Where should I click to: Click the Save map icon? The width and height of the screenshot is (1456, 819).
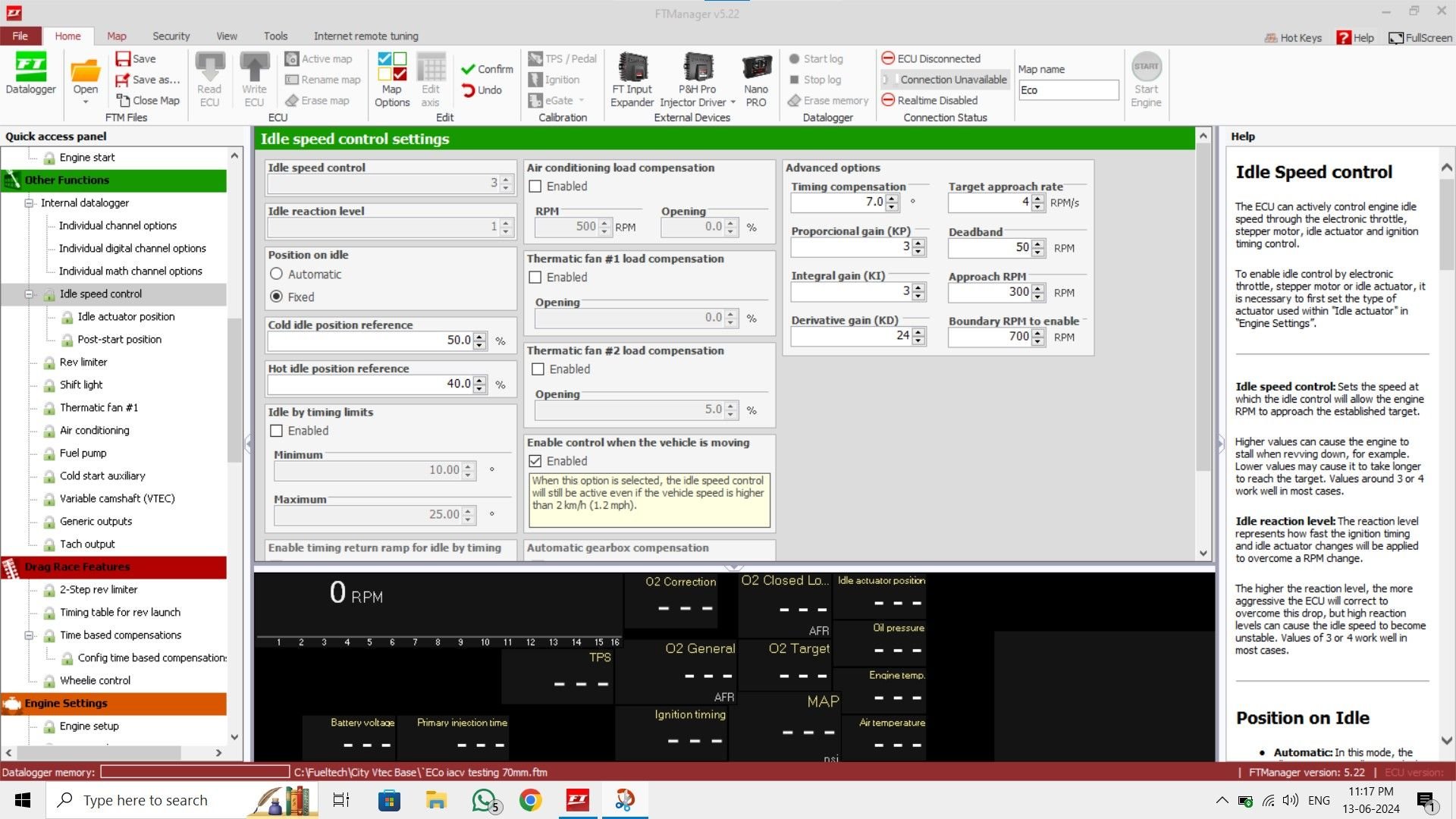[136, 58]
